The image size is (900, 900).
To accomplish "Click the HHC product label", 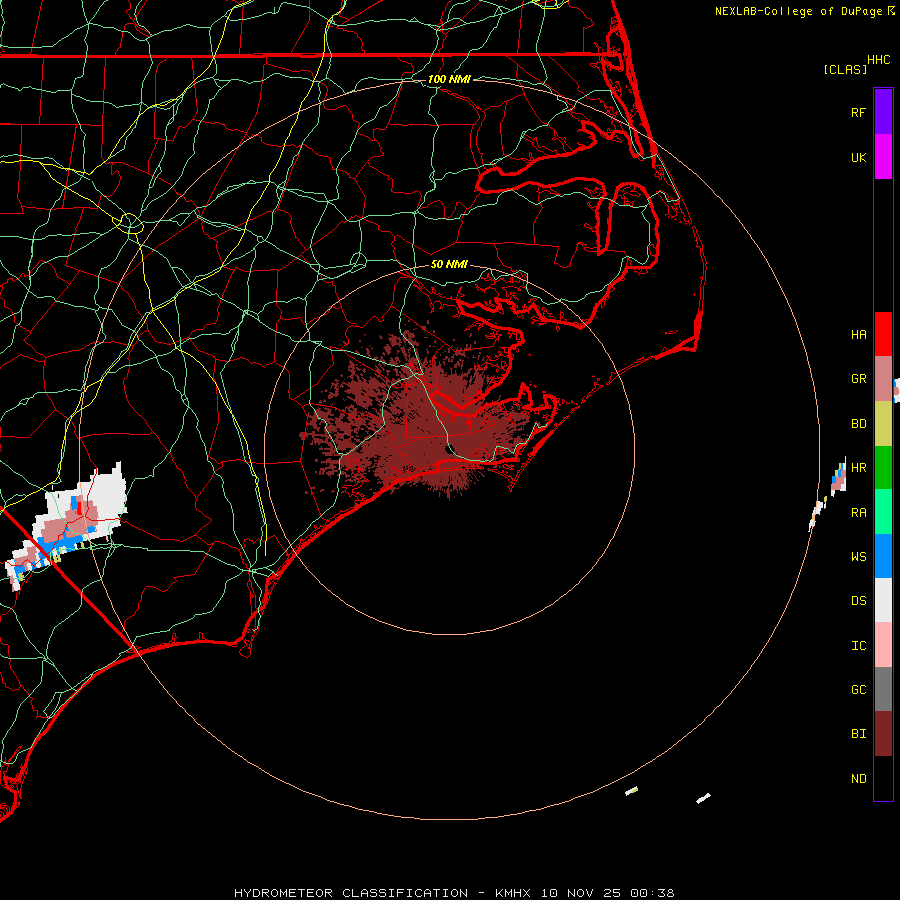I will [879, 60].
